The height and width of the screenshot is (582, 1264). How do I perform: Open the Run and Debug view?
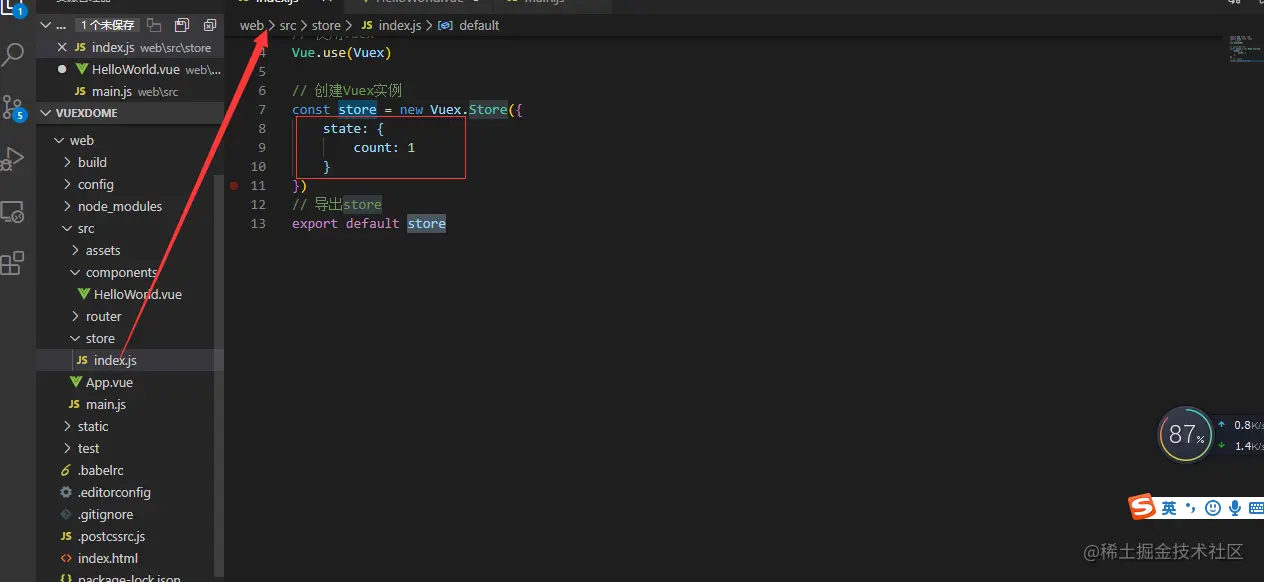coord(13,159)
